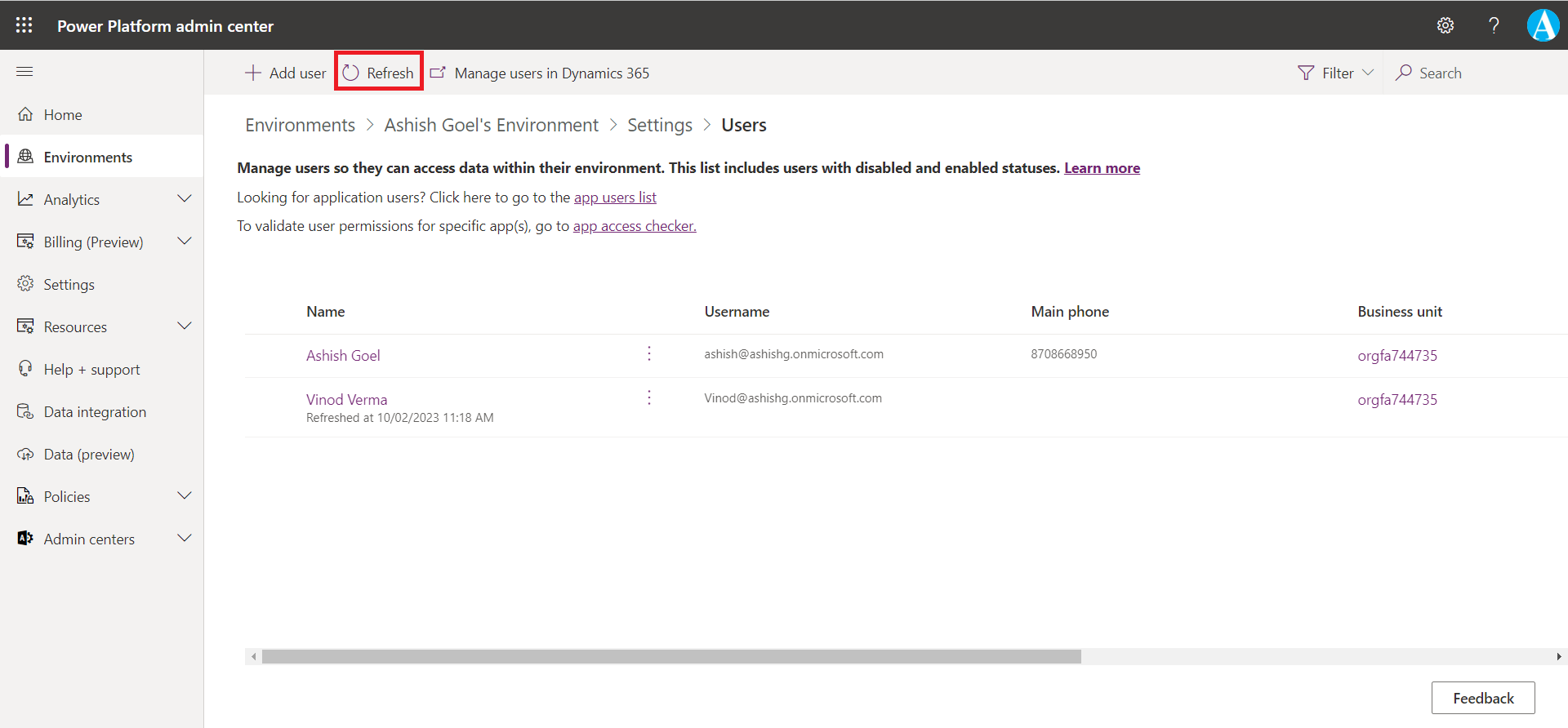Open the account profile avatar

tap(1543, 25)
